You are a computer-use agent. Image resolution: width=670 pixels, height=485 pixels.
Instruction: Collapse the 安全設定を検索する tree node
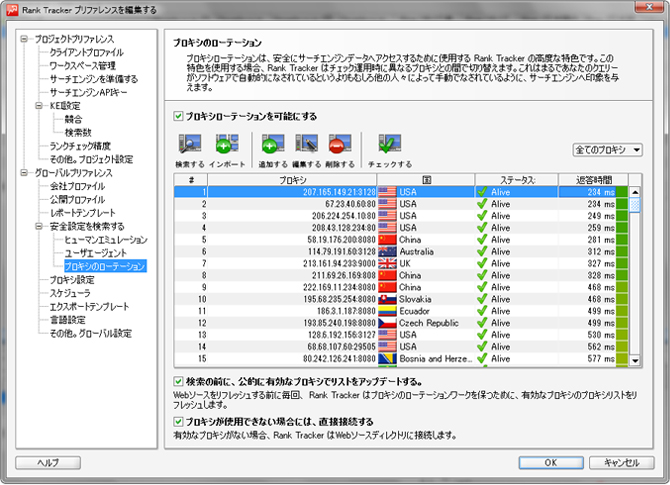pyautogui.click(x=39, y=226)
